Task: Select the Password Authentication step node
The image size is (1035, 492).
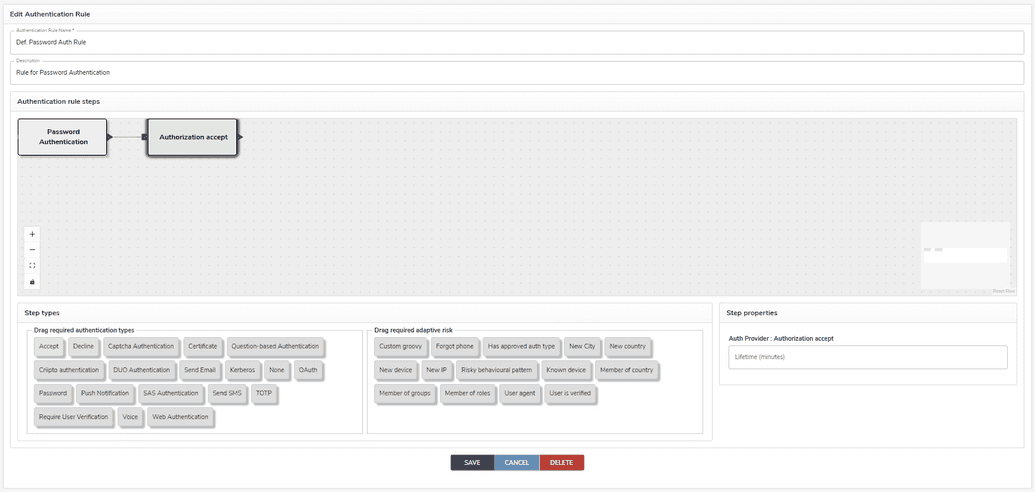Action: click(62, 137)
